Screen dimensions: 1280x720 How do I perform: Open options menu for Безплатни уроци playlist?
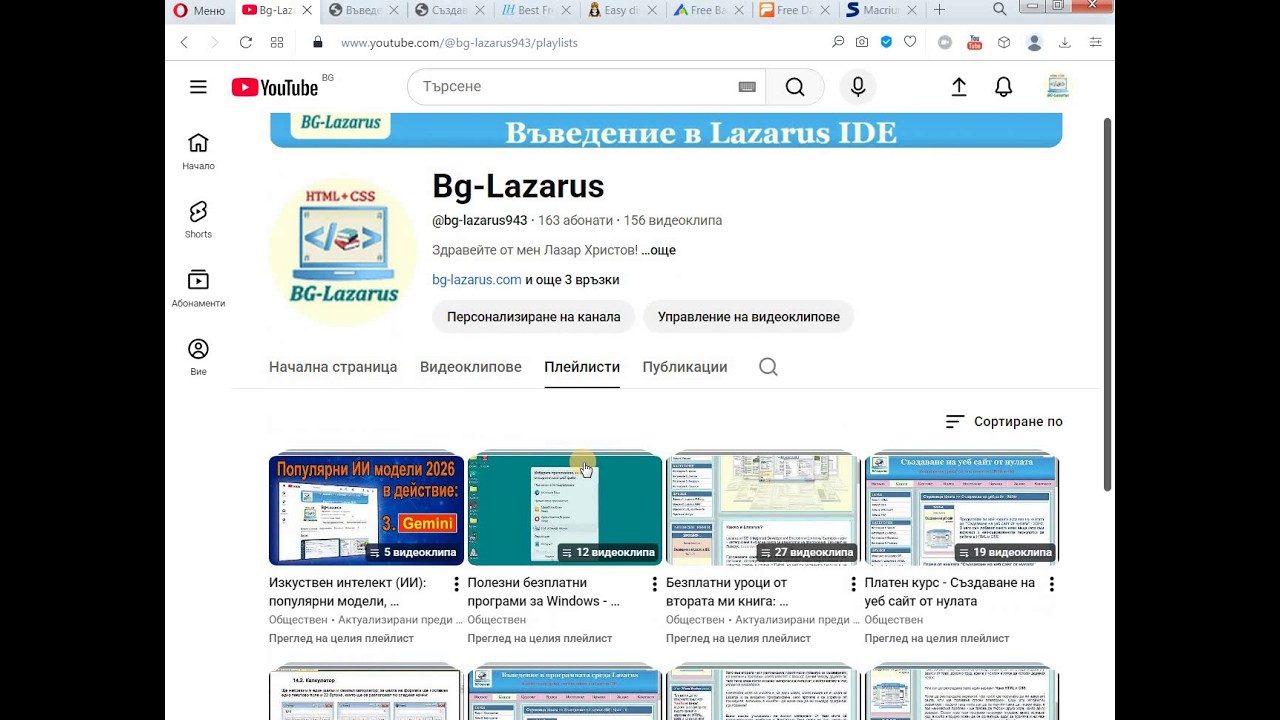tap(853, 584)
